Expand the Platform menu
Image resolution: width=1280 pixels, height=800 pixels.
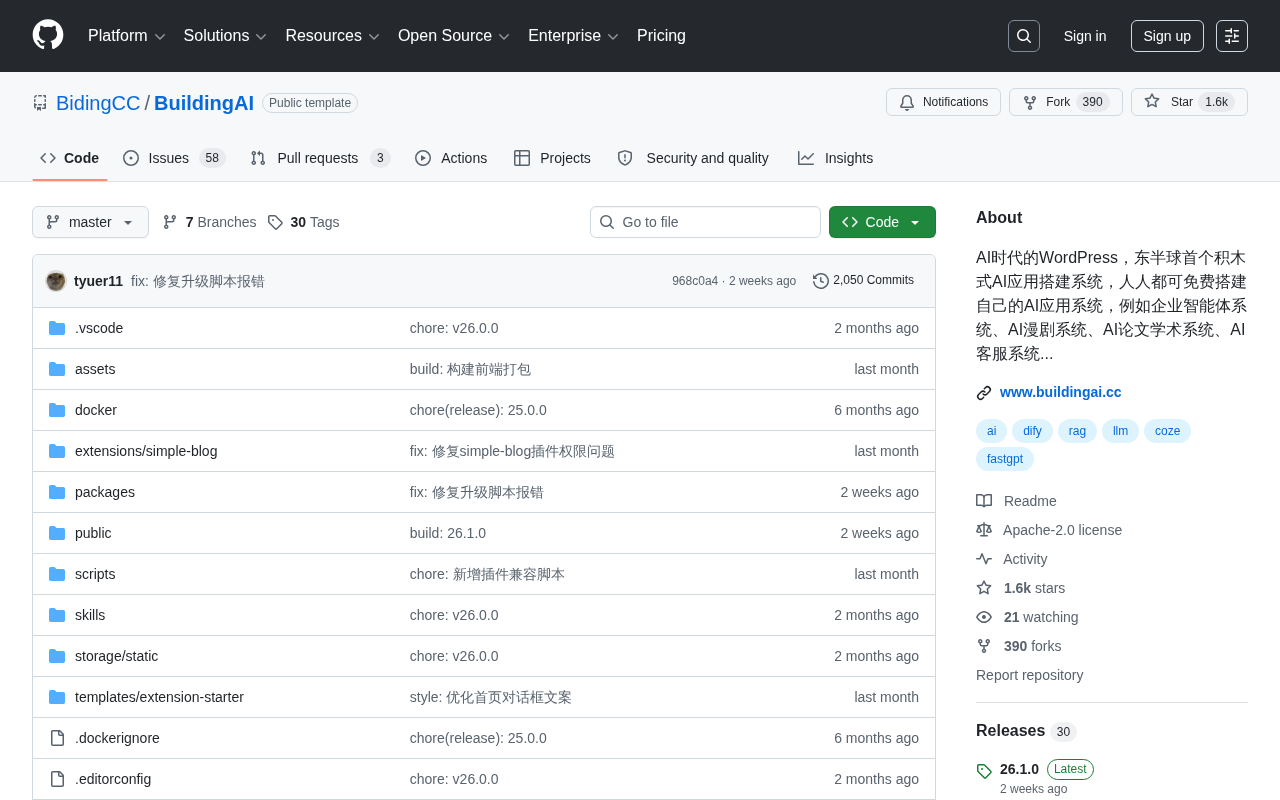click(x=126, y=36)
